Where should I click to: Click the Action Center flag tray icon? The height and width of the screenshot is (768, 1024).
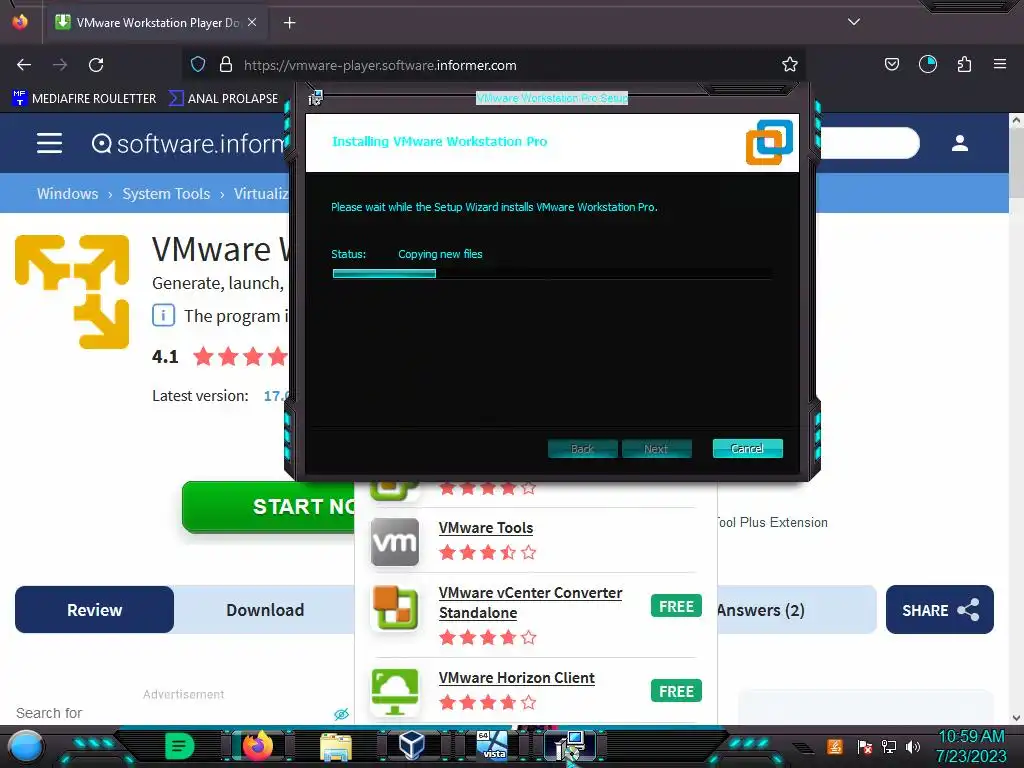click(864, 746)
